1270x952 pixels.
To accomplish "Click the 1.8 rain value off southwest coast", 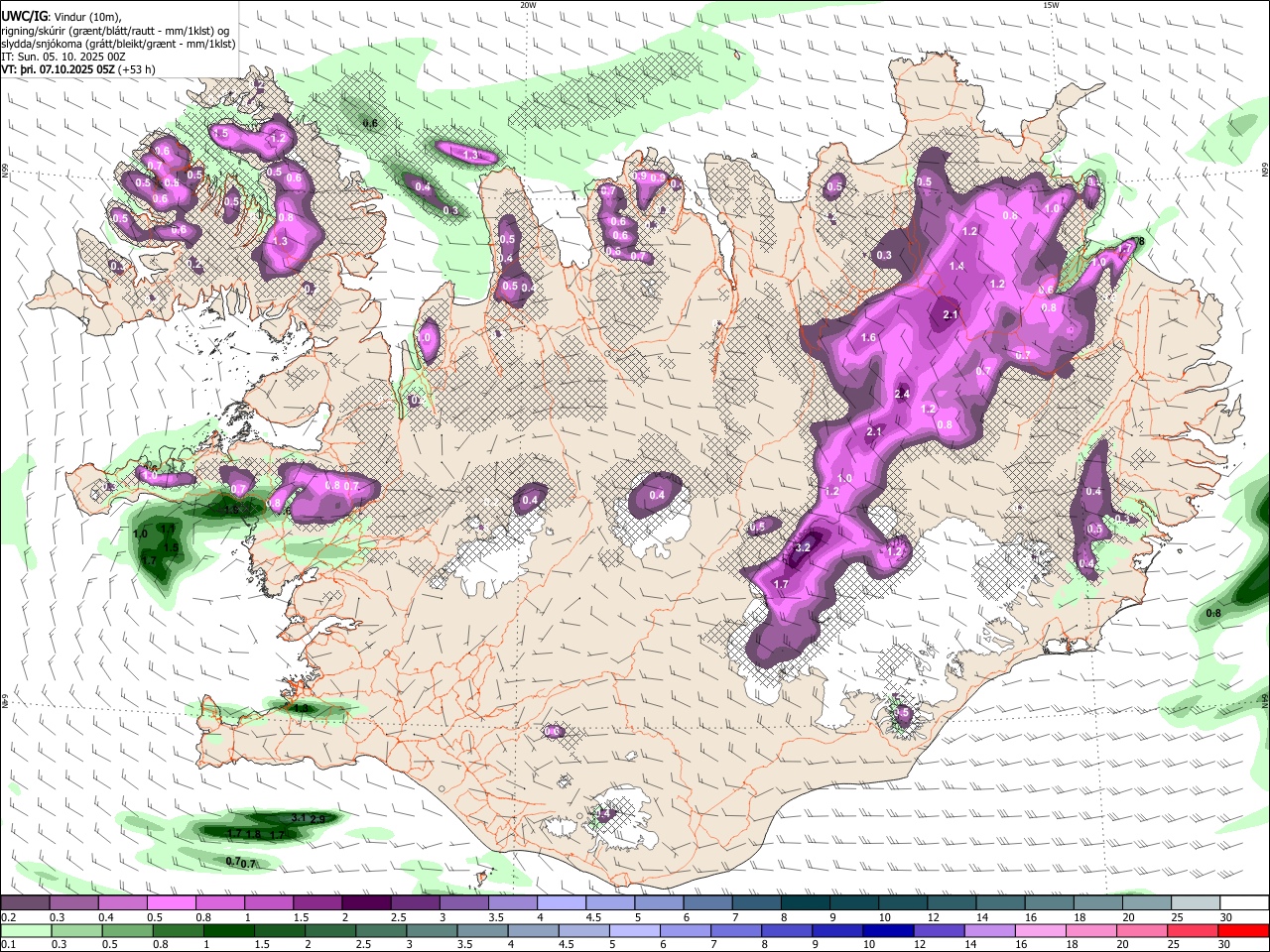I will click(253, 834).
